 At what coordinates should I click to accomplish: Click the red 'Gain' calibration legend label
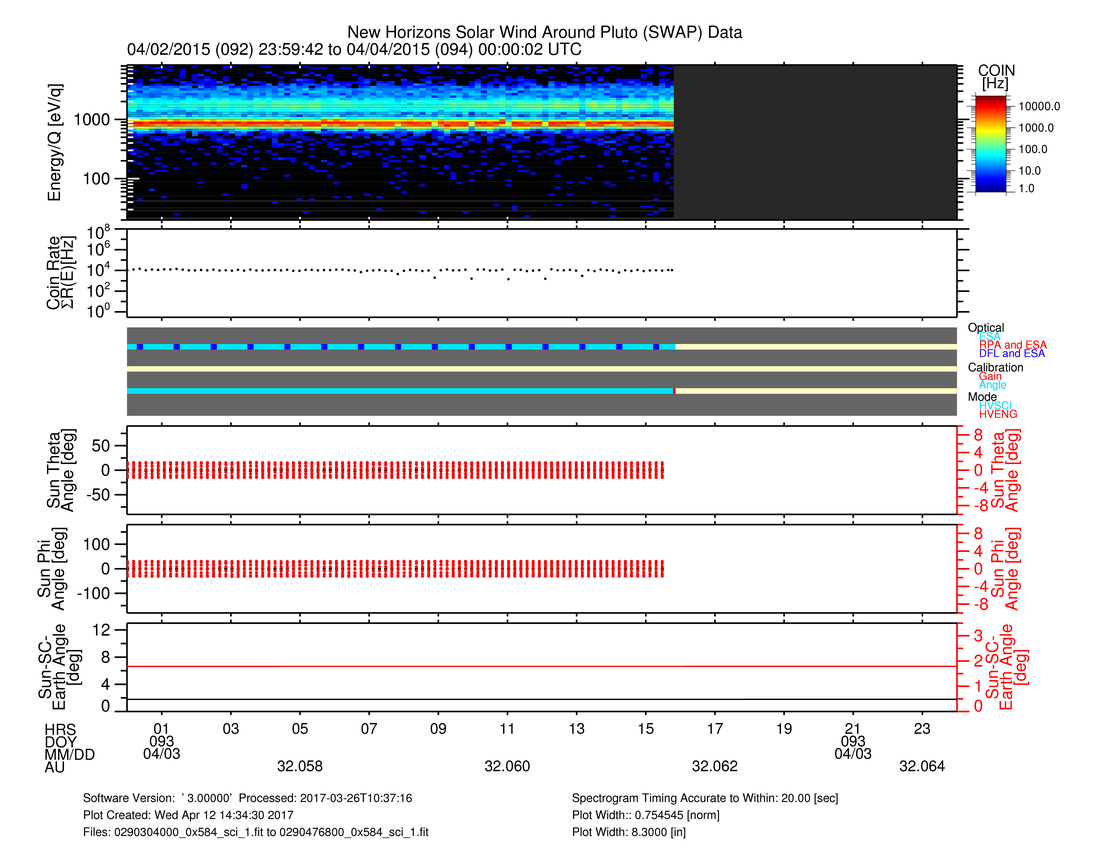click(x=990, y=376)
